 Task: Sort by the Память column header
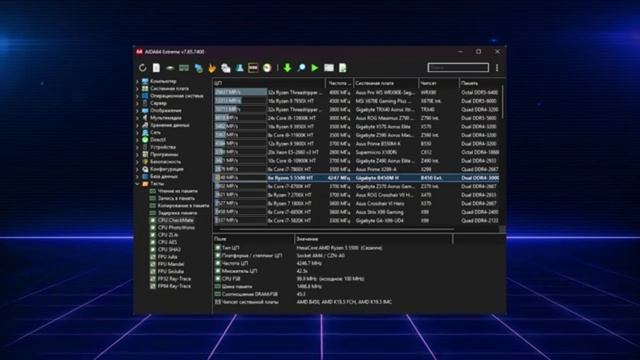click(x=479, y=83)
